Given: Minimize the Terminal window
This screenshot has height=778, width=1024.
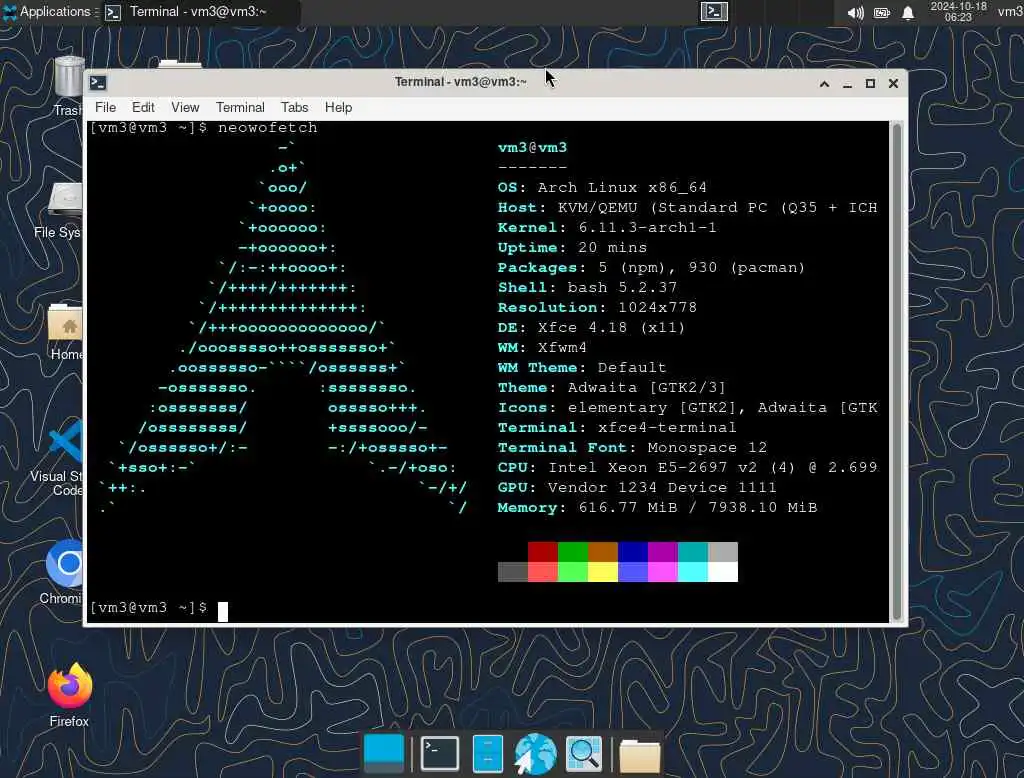Looking at the screenshot, I should 847,84.
